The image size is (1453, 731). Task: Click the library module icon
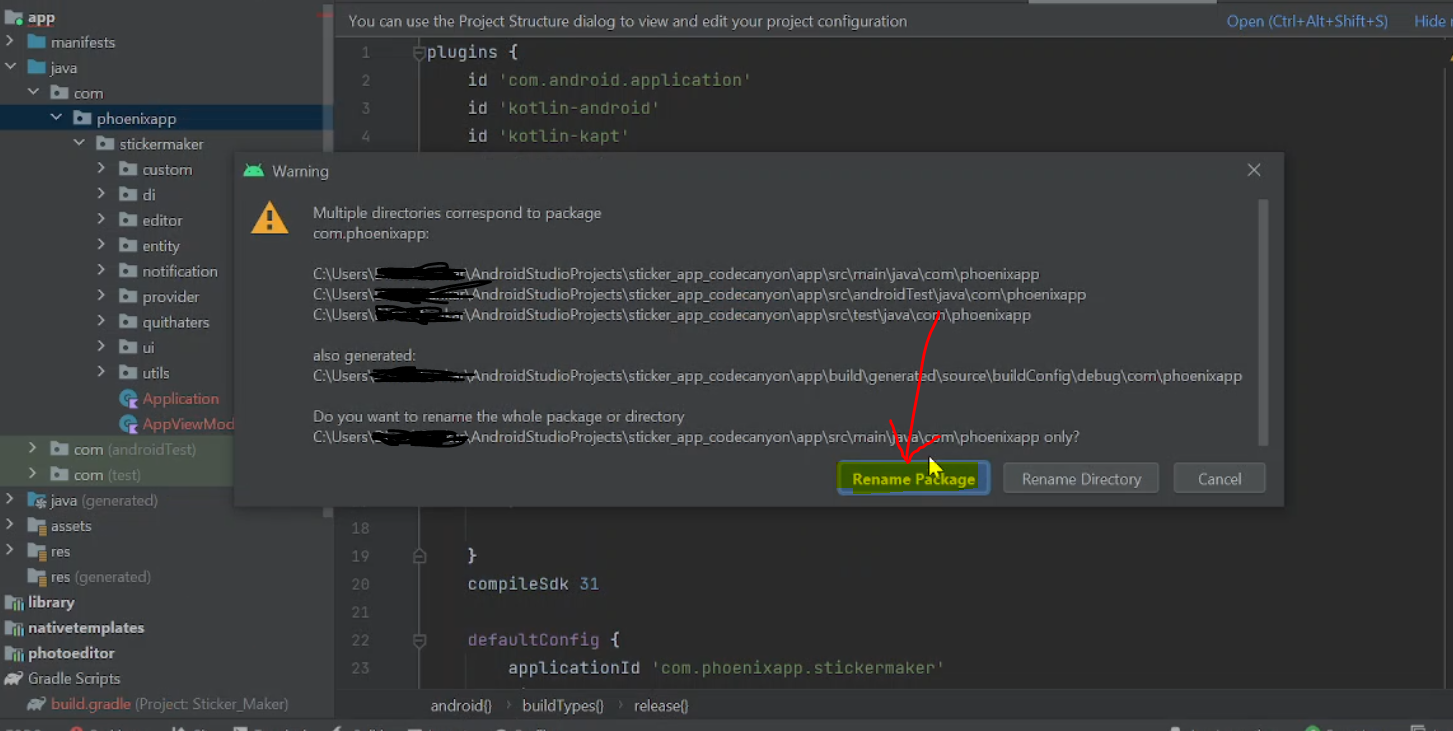[x=14, y=602]
